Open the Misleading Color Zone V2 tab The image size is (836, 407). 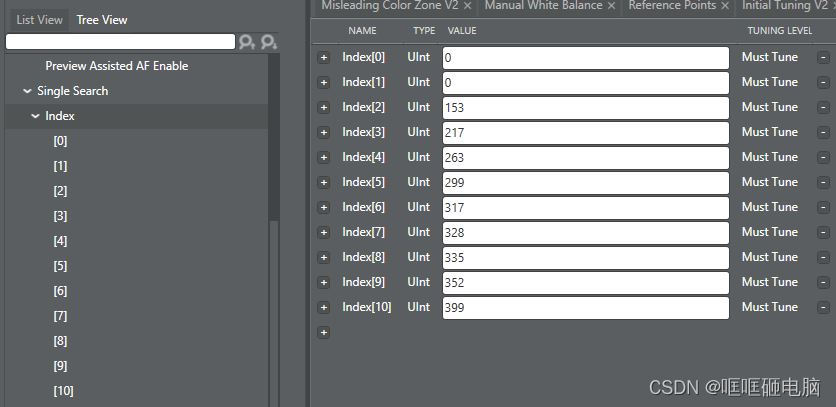390,6
